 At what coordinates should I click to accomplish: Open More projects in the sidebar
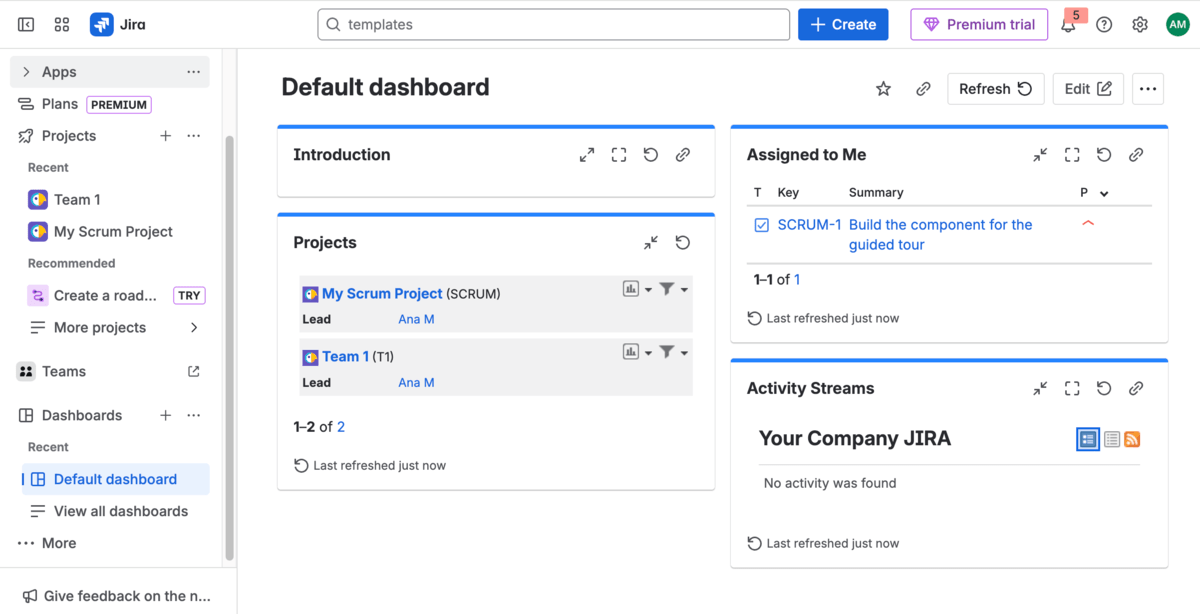(98, 327)
